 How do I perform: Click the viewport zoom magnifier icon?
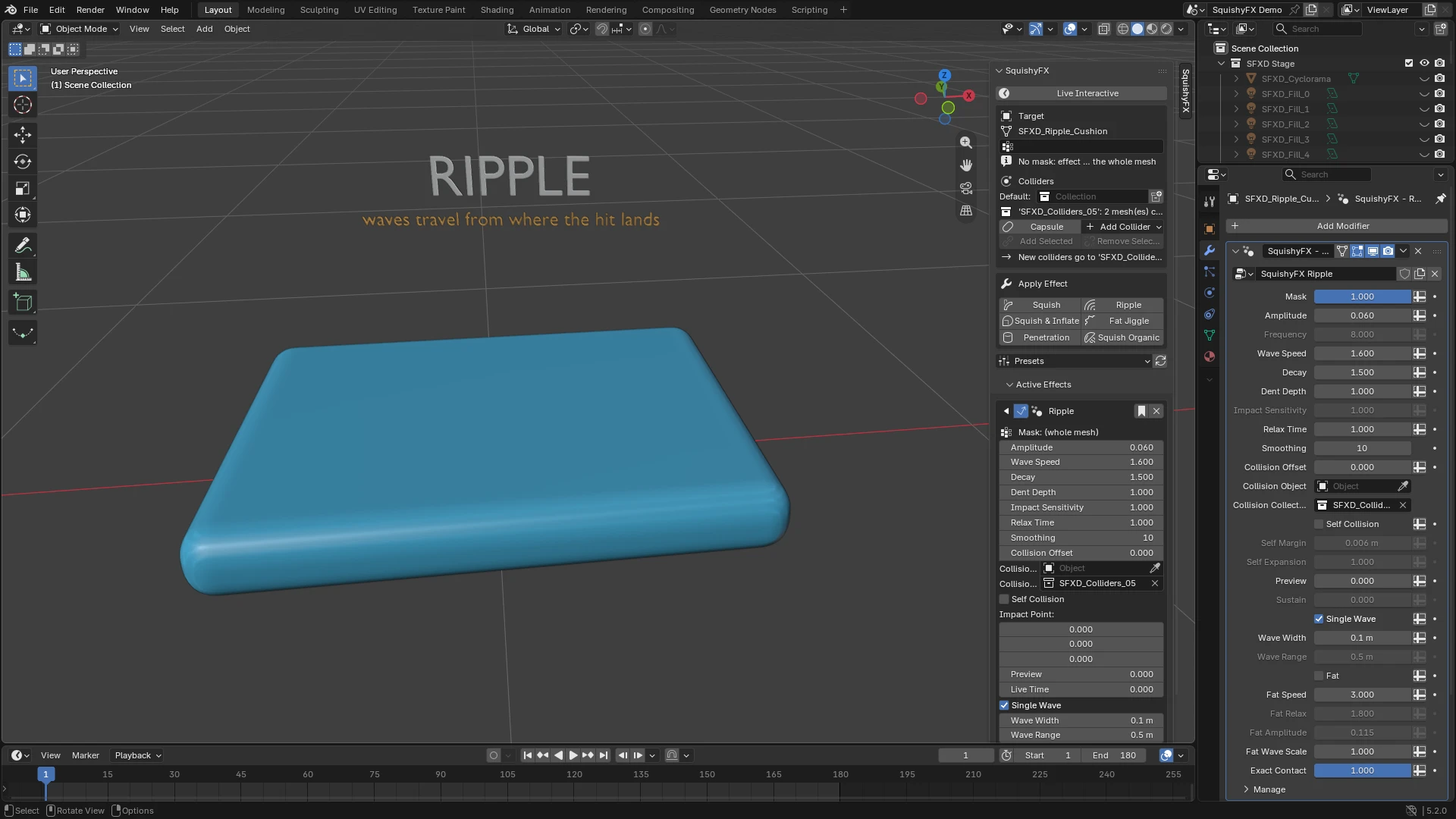tap(965, 143)
